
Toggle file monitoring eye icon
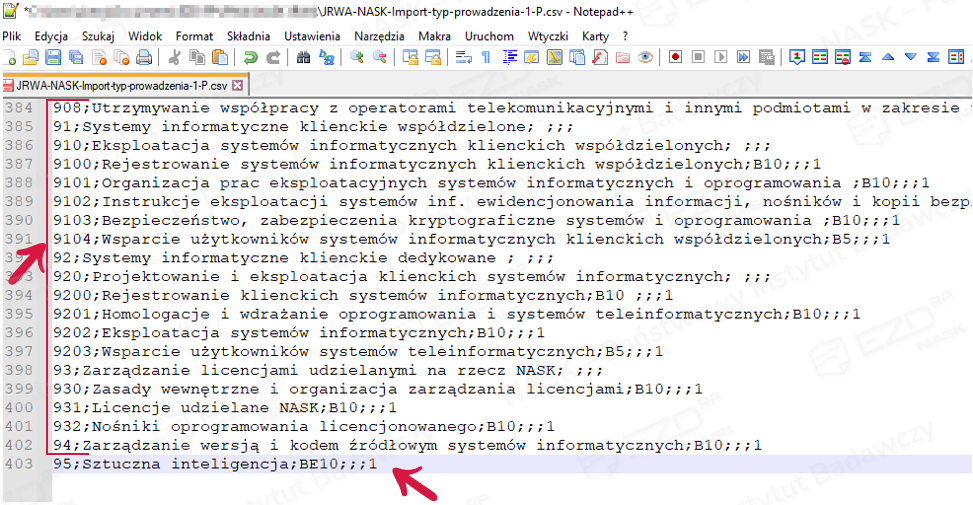pyautogui.click(x=645, y=57)
